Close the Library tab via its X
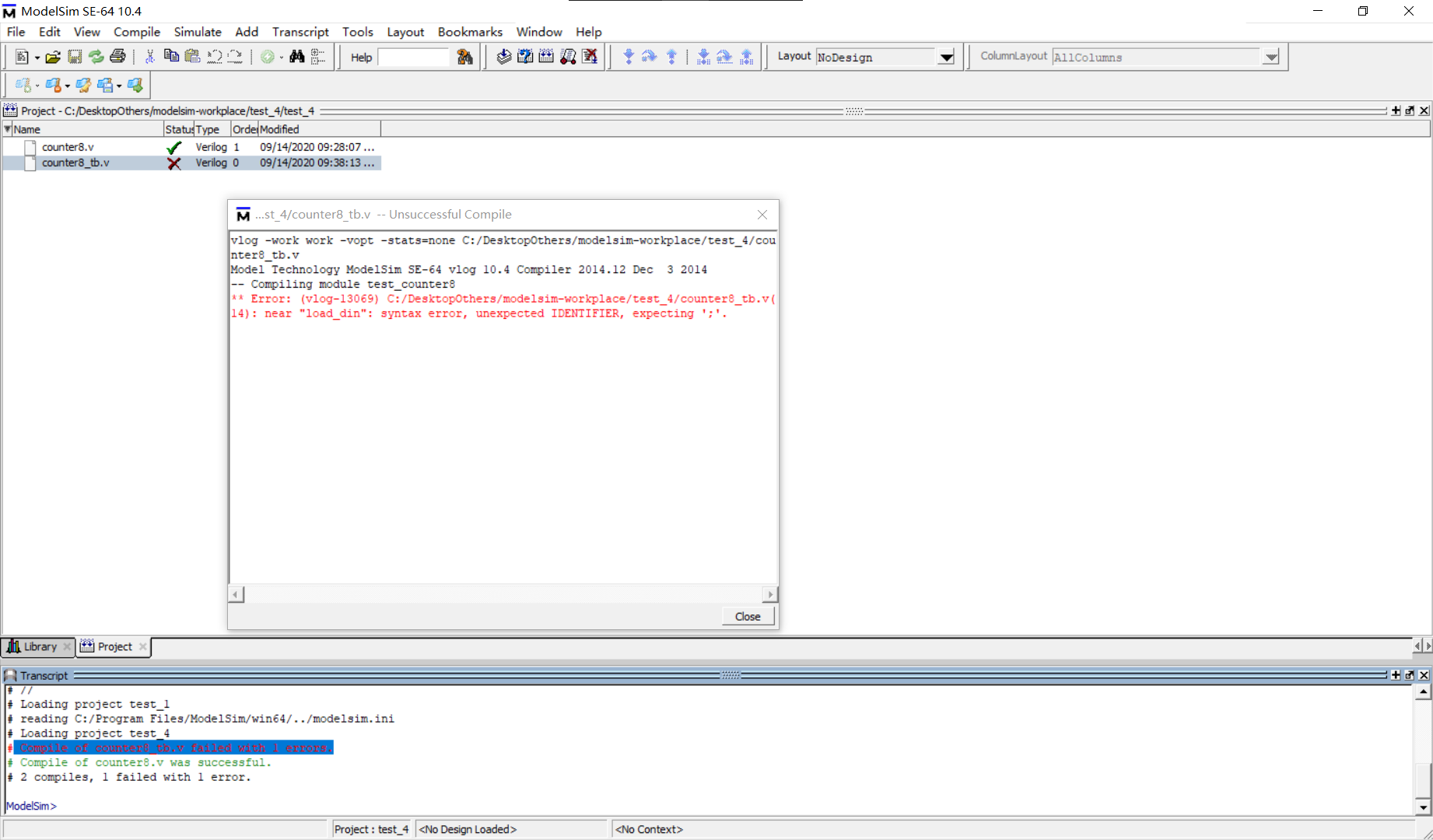This screenshot has height=840, width=1433. point(67,647)
